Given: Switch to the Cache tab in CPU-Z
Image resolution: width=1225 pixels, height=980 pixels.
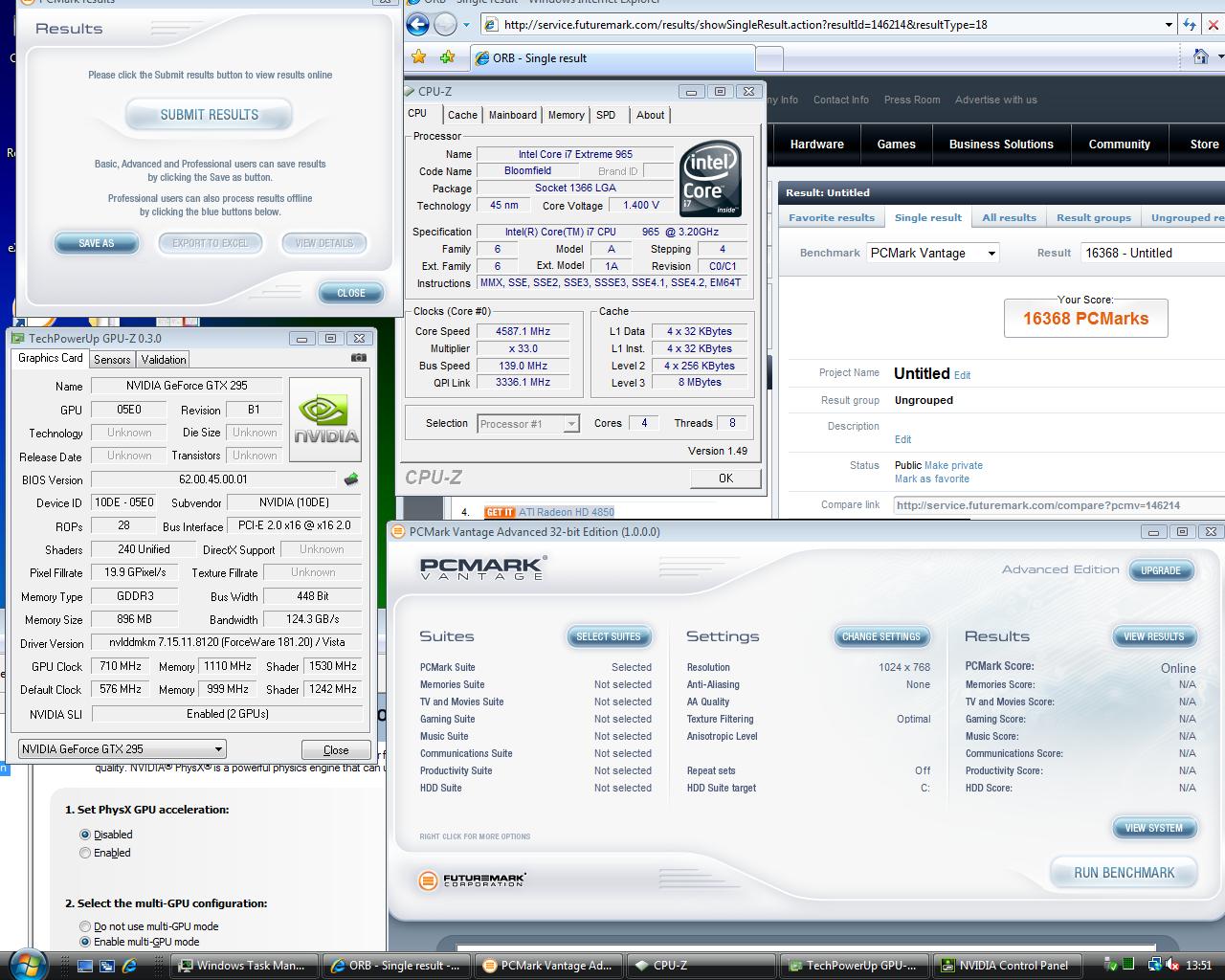Looking at the screenshot, I should click(x=462, y=115).
